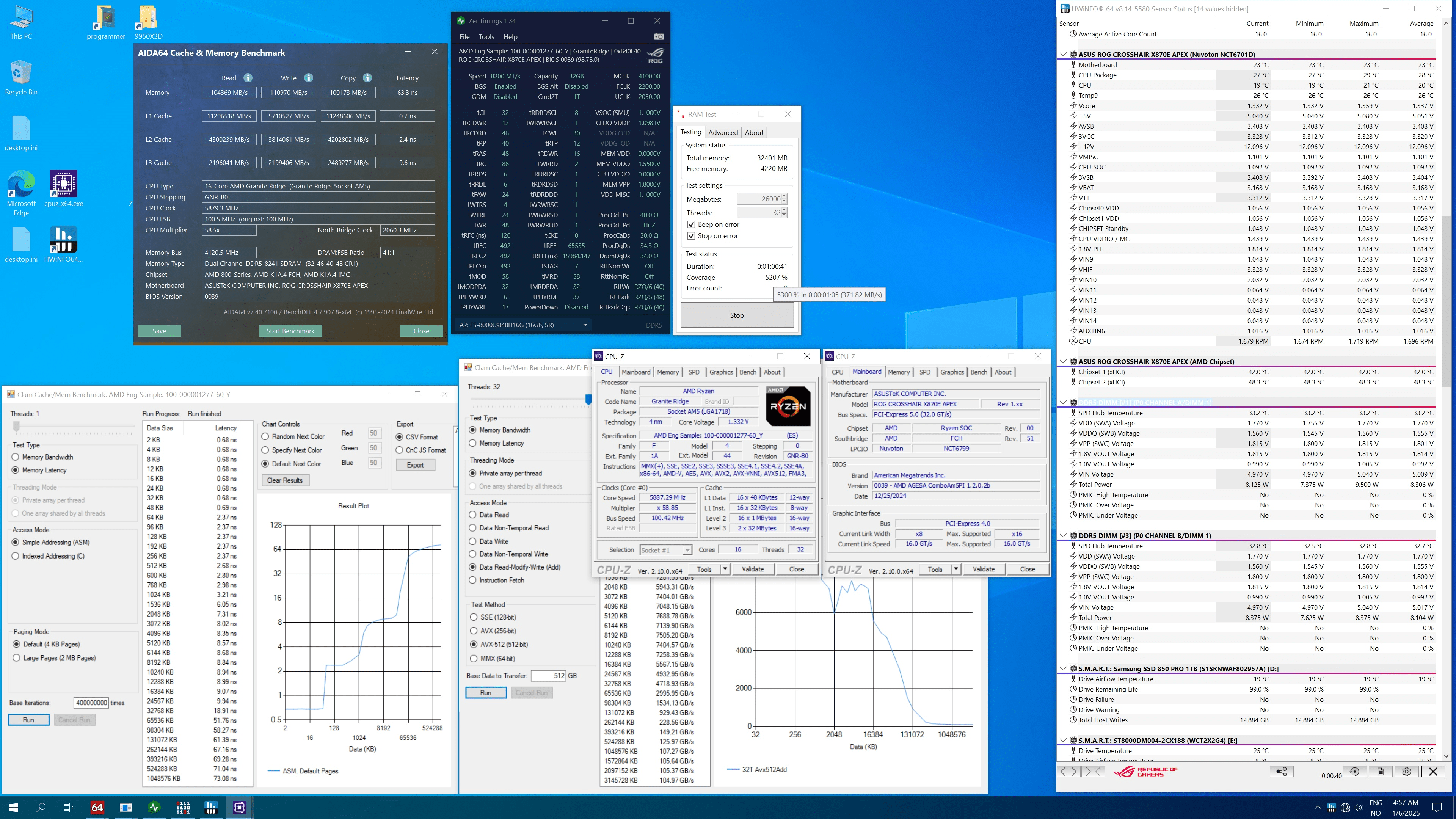Click HWiNFO expand columns arrows button
Image resolution: width=1456 pixels, height=819 pixels.
click(1068, 772)
